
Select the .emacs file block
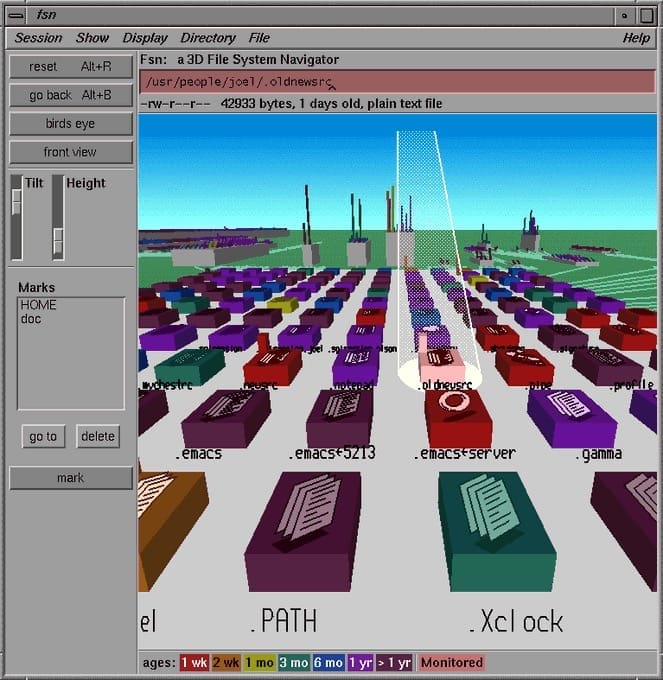[x=225, y=414]
